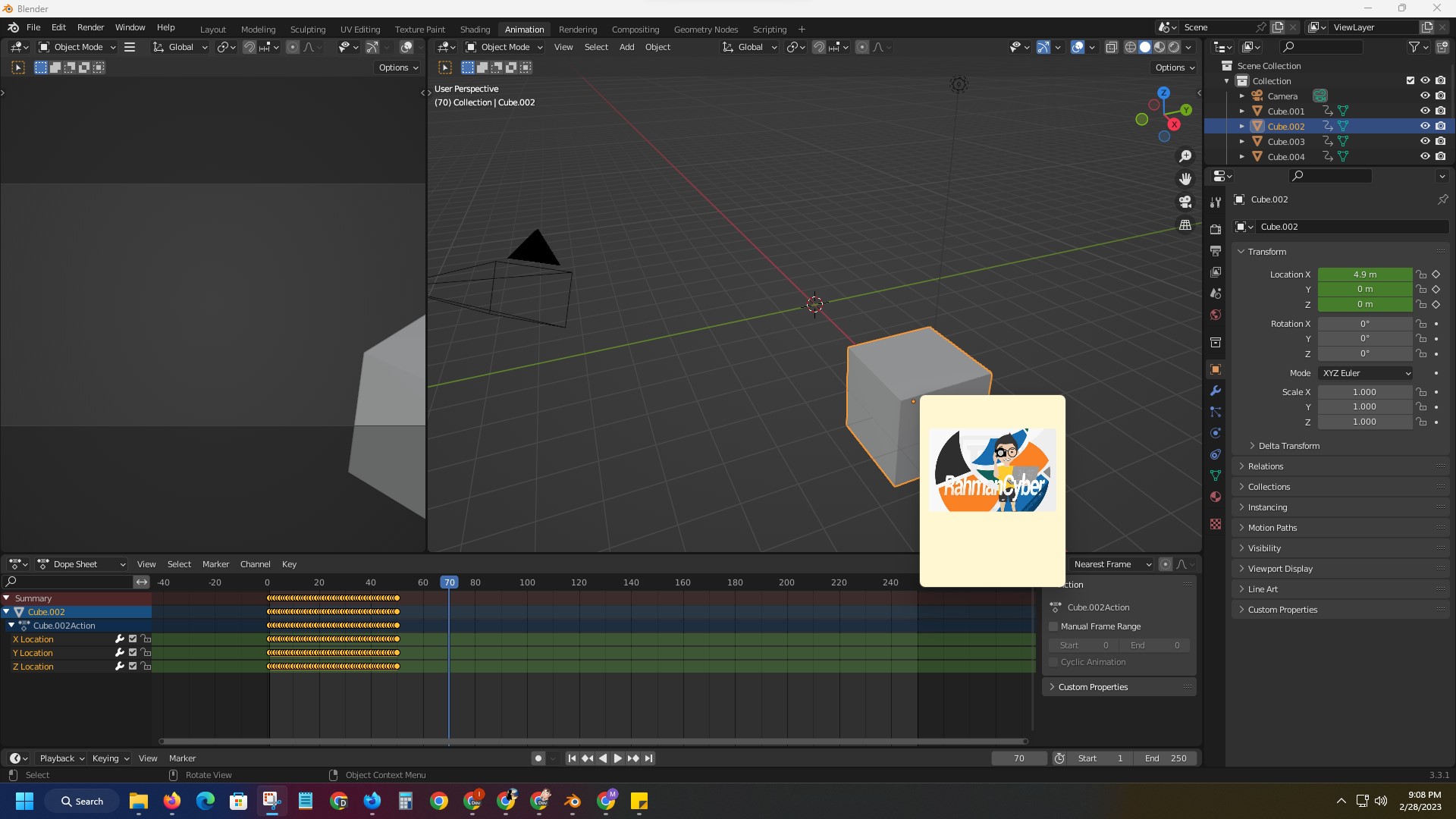Open the XYZ Euler rotation mode dropdown
Image resolution: width=1456 pixels, height=819 pixels.
coord(1365,373)
